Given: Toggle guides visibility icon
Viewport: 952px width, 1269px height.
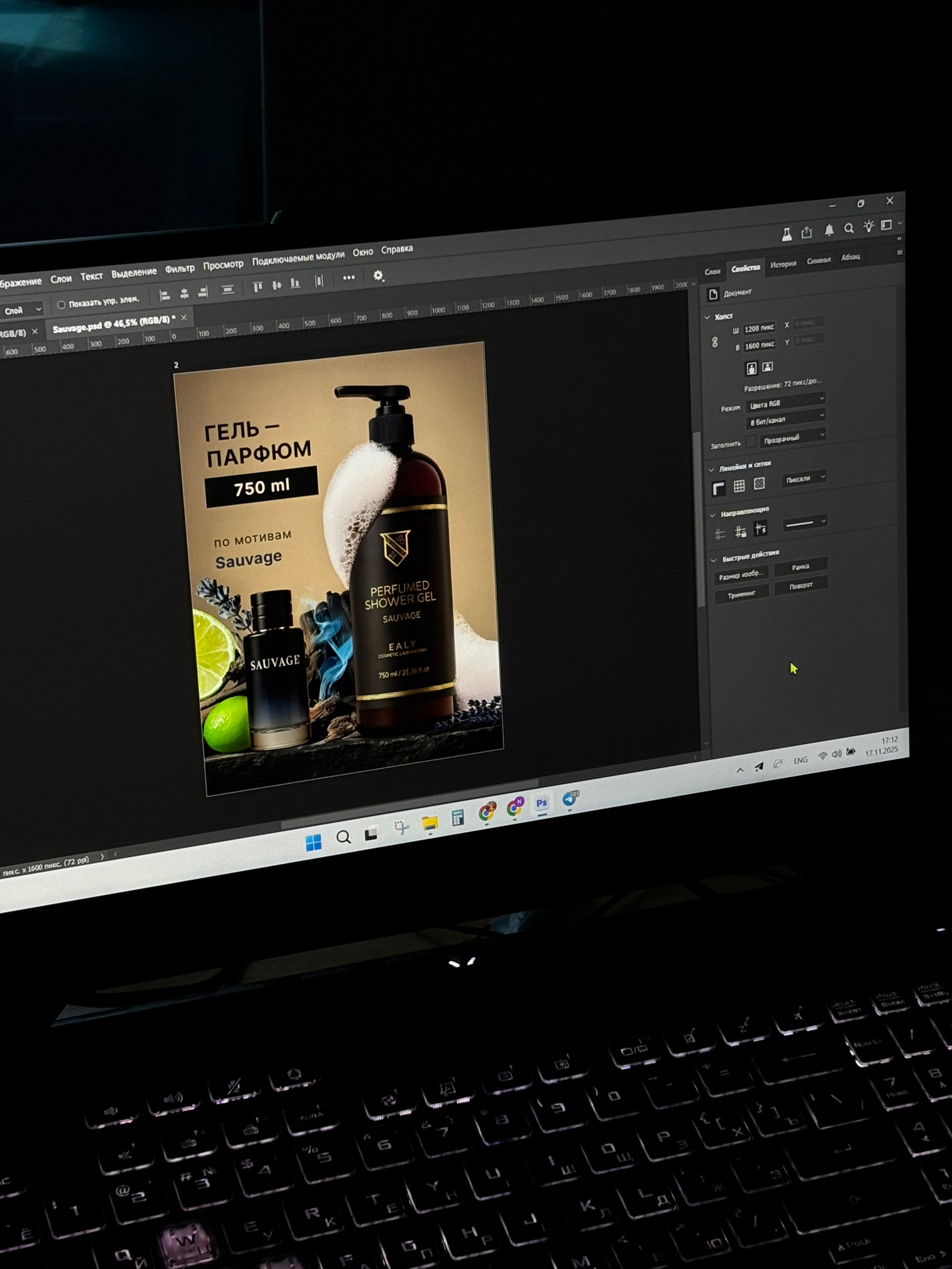Looking at the screenshot, I should [x=720, y=535].
